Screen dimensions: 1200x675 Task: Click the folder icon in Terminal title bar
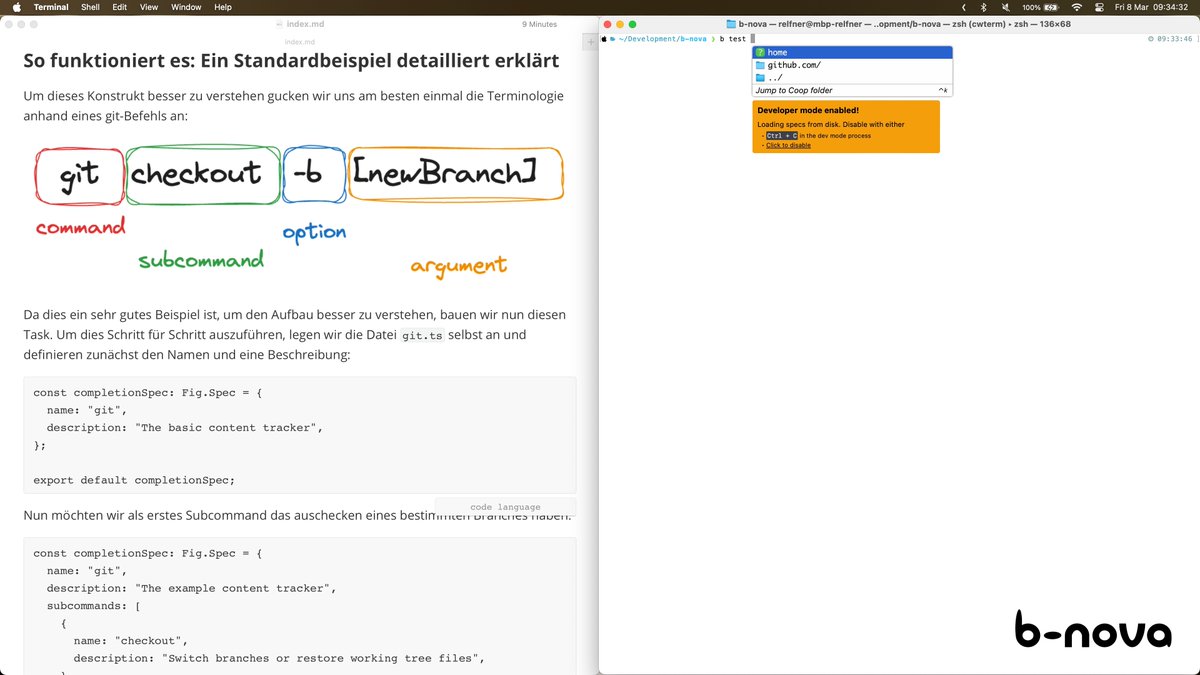coord(731,23)
